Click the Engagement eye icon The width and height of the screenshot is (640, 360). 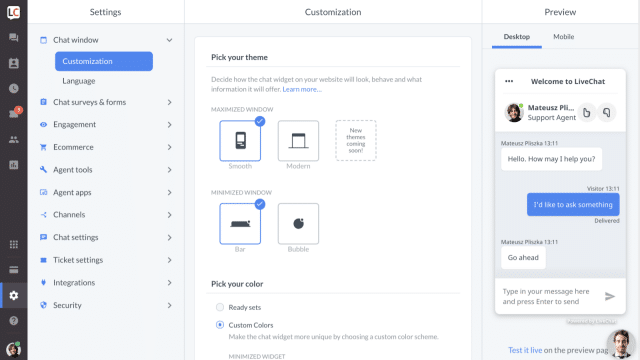(43, 124)
